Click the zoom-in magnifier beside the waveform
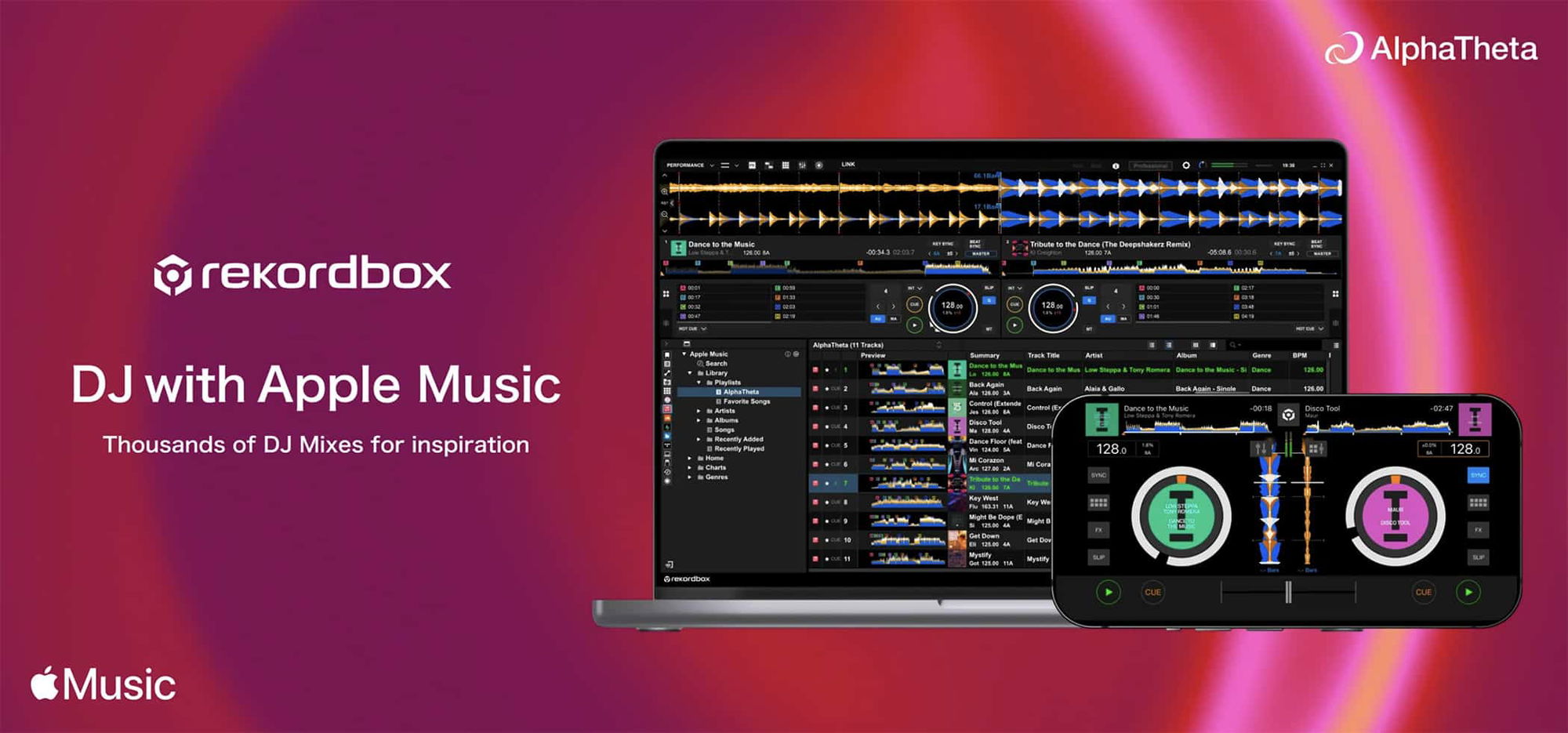This screenshot has height=733, width=1568. 665,191
